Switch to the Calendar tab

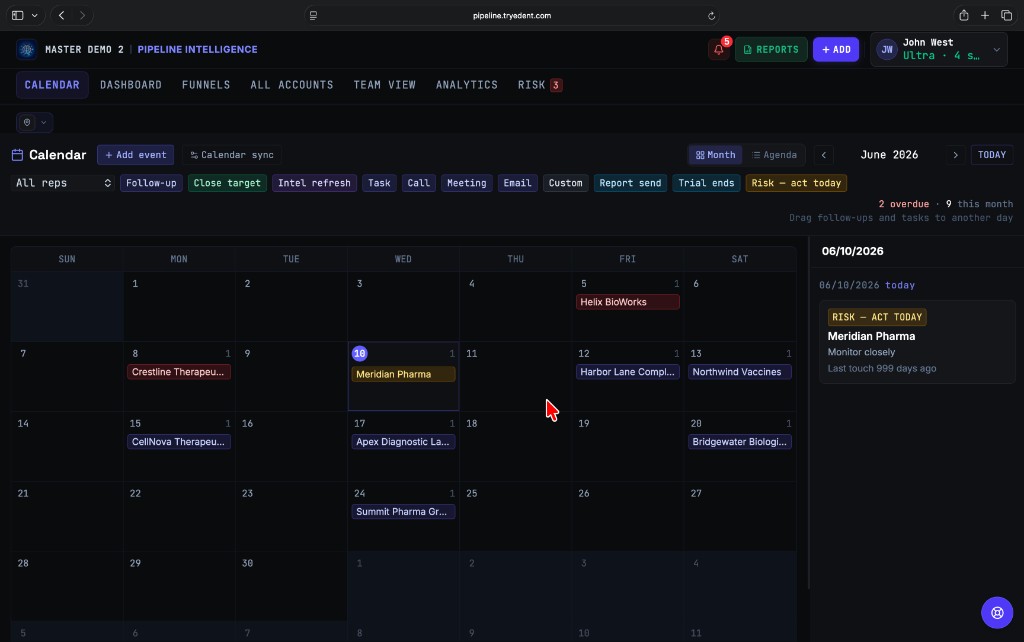pos(52,85)
